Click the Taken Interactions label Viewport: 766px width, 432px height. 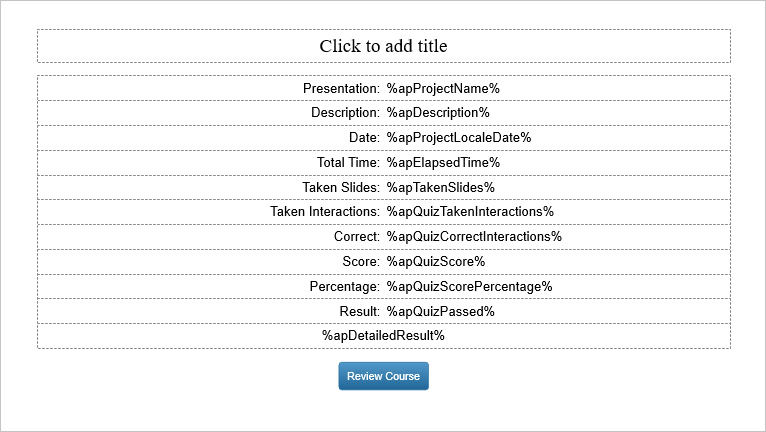click(x=325, y=211)
